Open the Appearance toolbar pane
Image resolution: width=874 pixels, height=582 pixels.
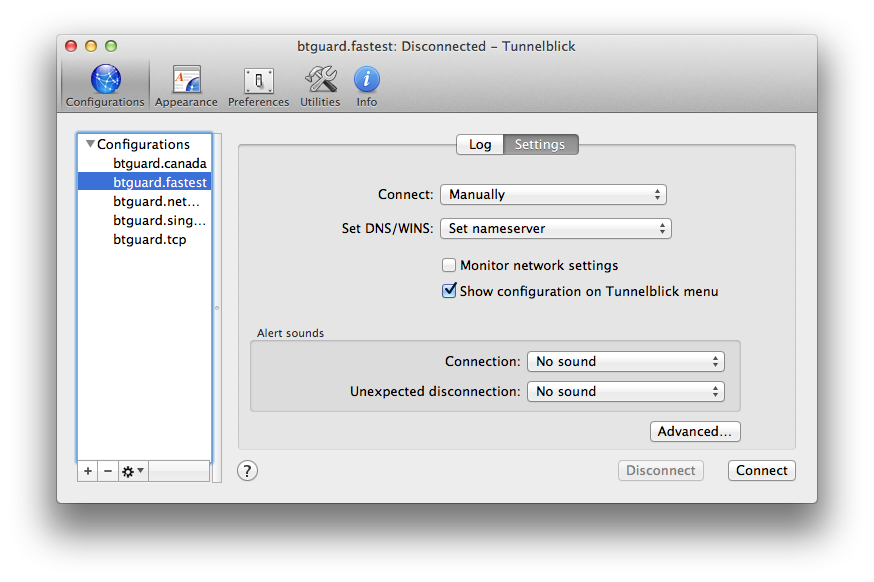pyautogui.click(x=186, y=86)
